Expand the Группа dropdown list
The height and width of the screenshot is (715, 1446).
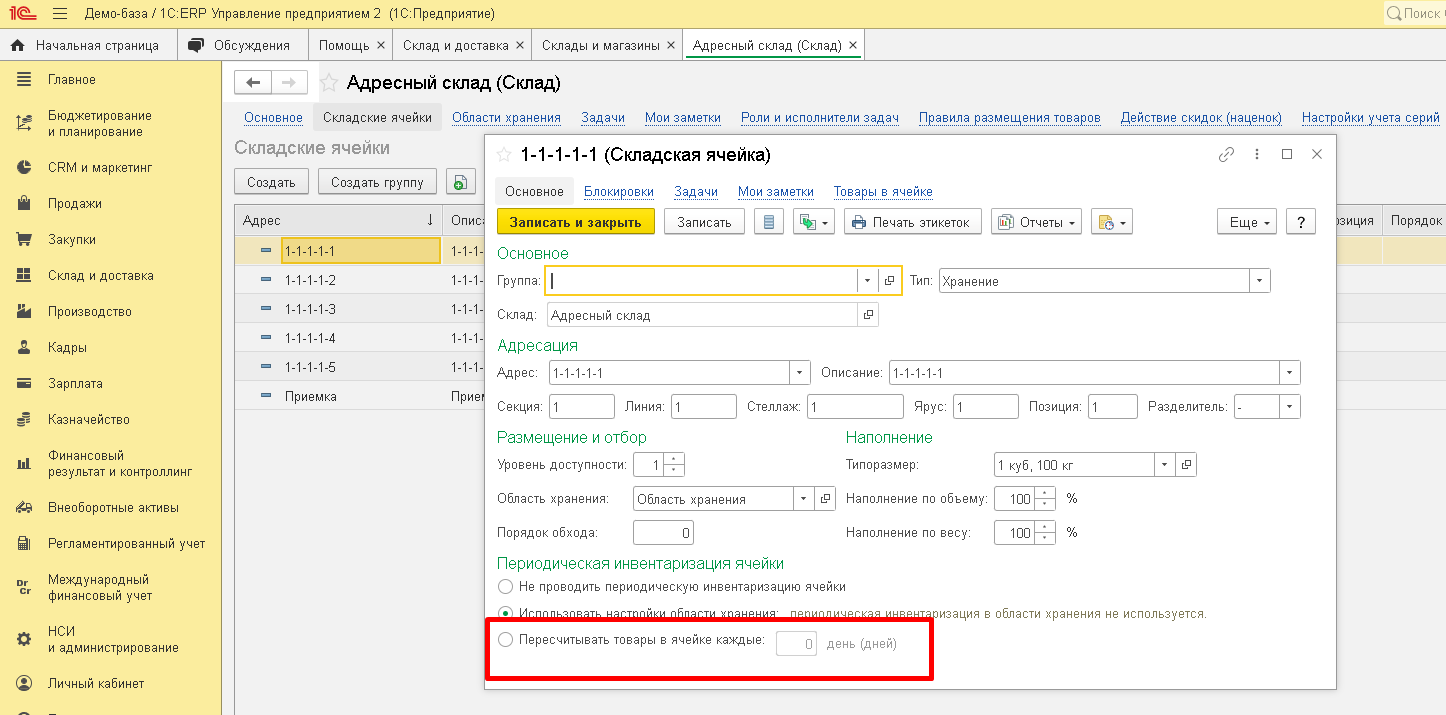(x=868, y=281)
